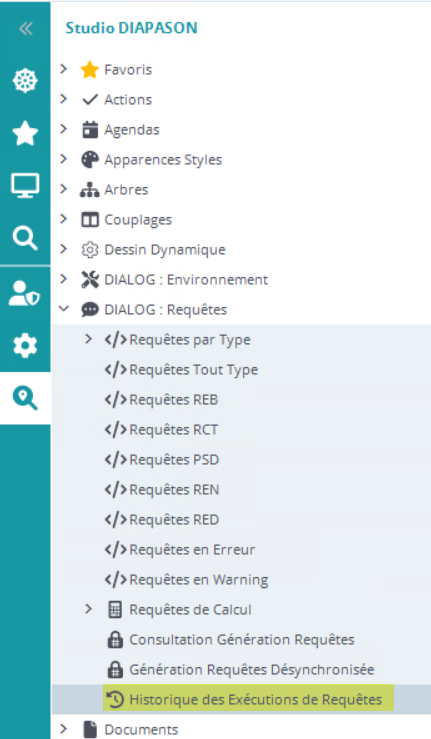Viewport: 431px width, 739px height.
Task: Open the ship wheel navigation icon
Action: tap(25, 80)
